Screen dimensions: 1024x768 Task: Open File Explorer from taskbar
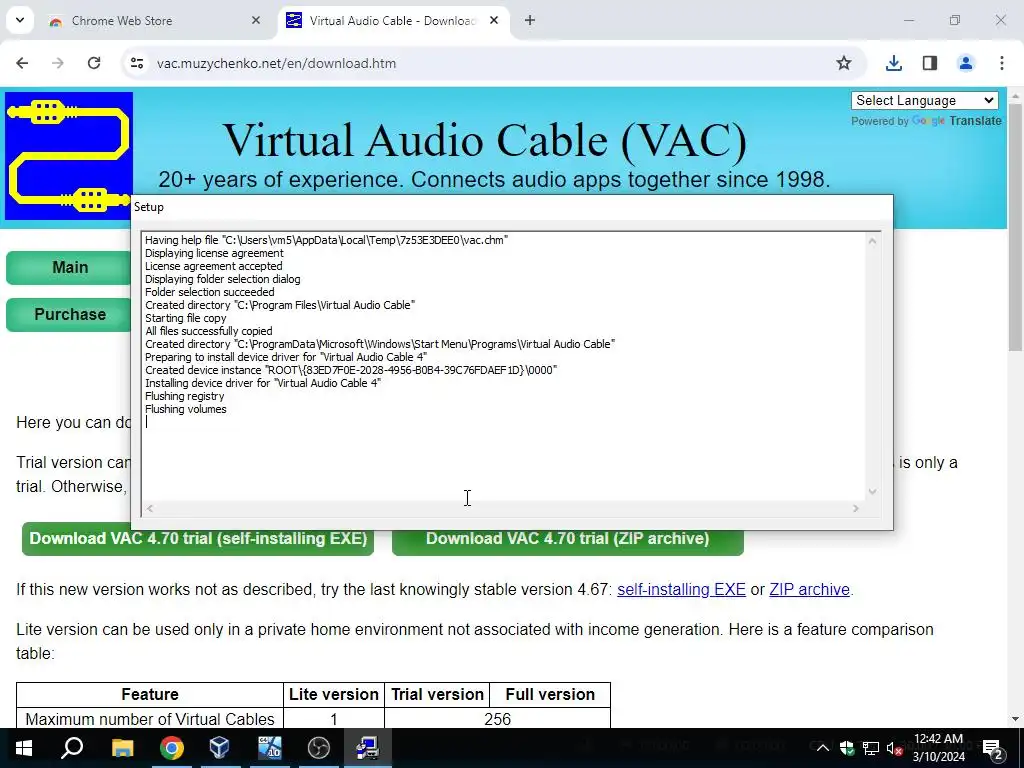(x=122, y=748)
